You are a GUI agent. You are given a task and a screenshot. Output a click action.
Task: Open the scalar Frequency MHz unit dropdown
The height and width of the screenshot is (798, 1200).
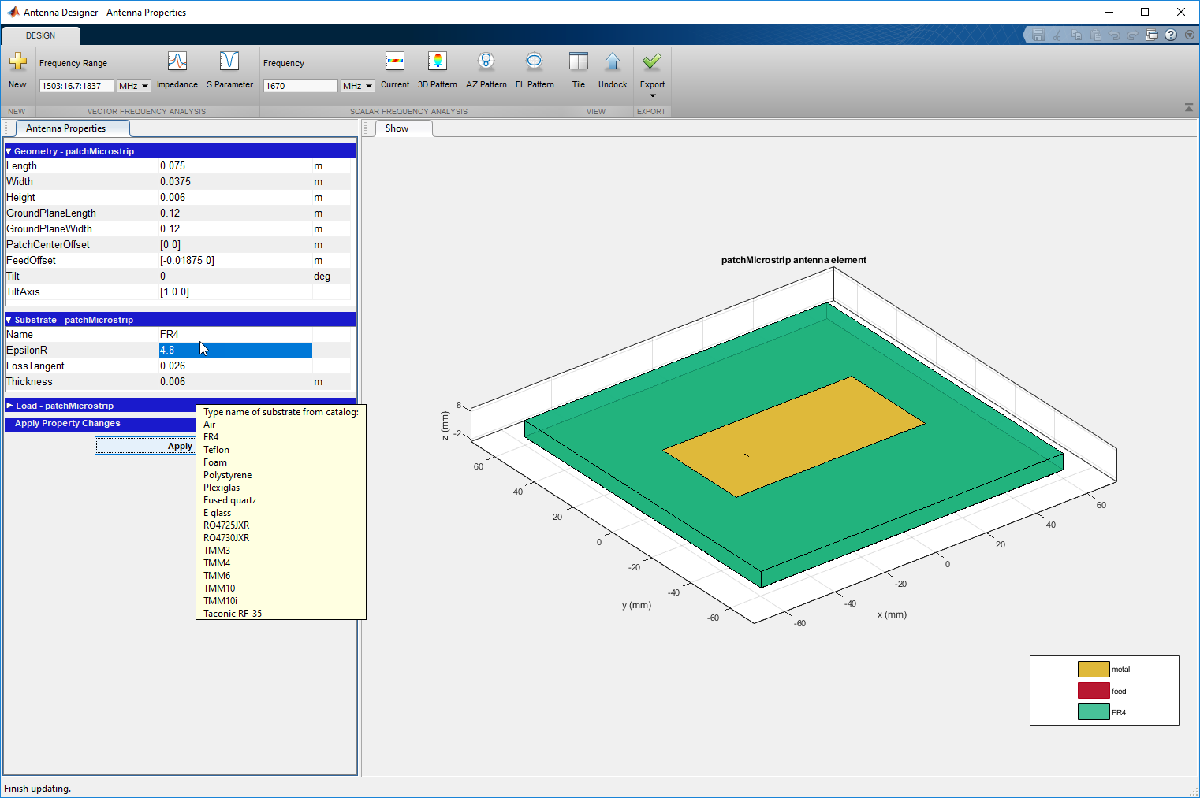358,86
